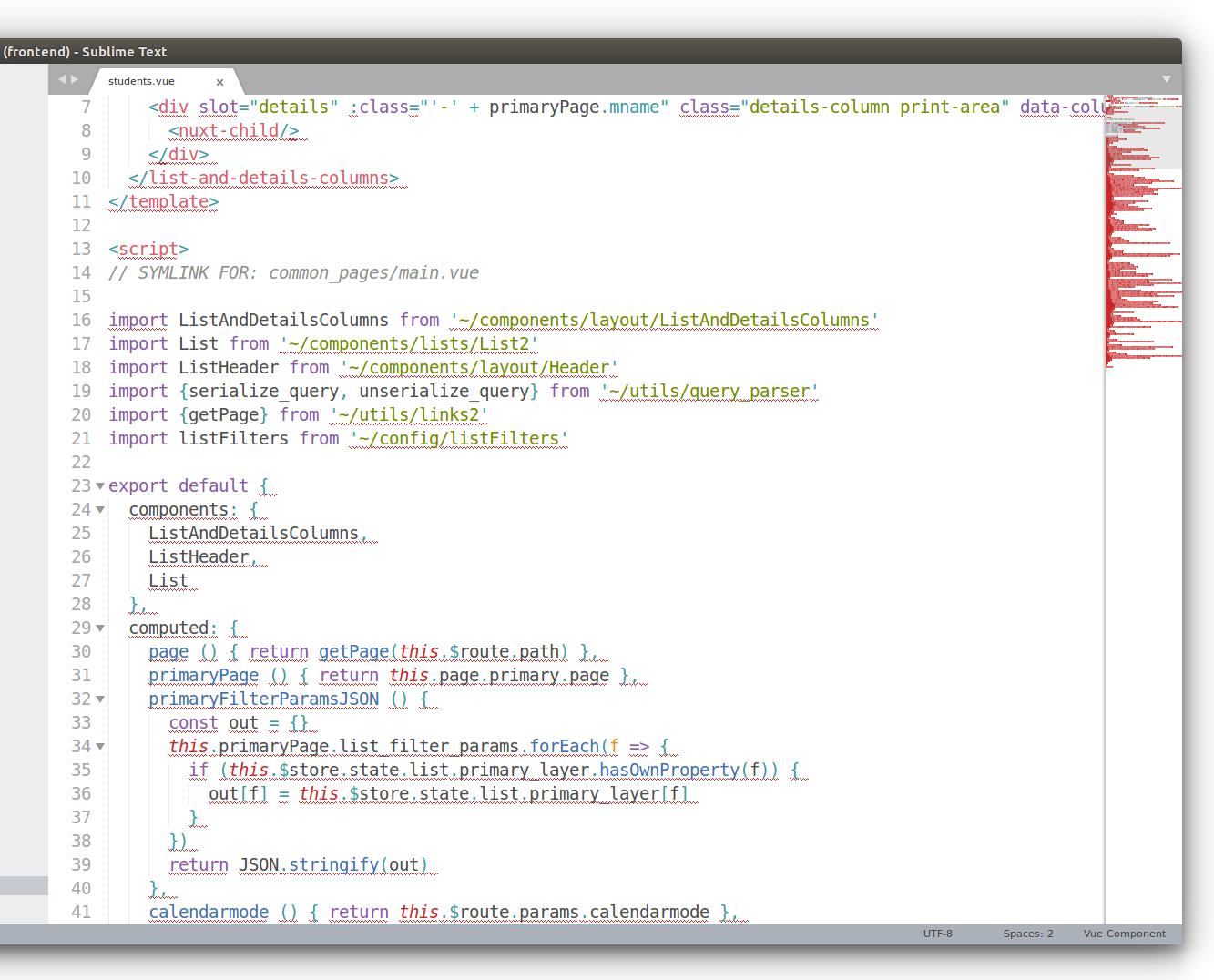This screenshot has height=980, width=1214.
Task: Jump to a position in the minimap
Action: click(x=1143, y=228)
